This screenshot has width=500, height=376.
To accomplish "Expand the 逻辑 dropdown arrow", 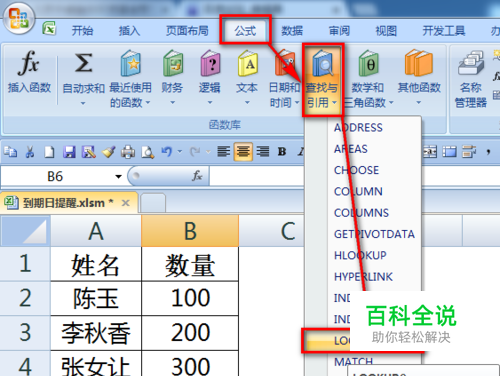I will point(210,103).
